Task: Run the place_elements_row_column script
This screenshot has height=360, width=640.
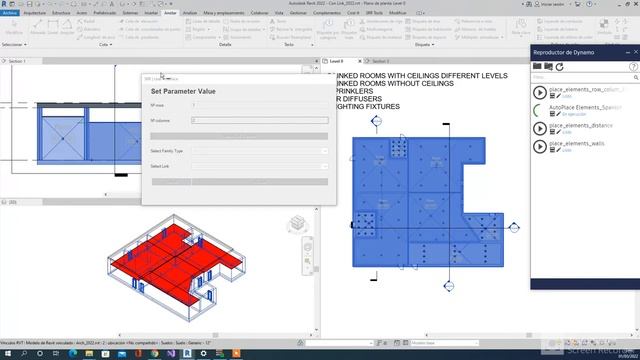Action: (540, 93)
